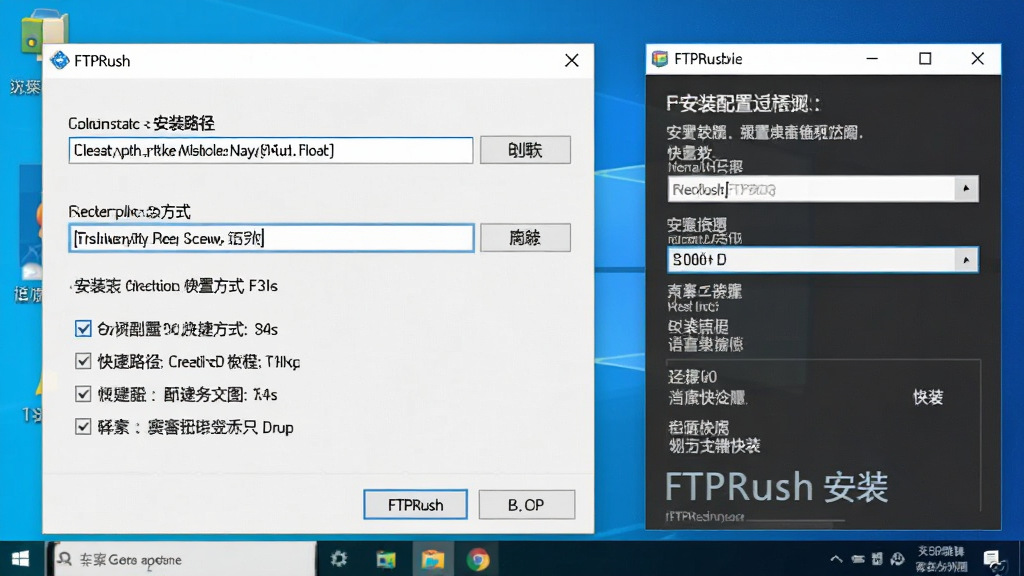The image size is (1024, 576).
Task: Close the FTPRusbie window
Action: 978,59
